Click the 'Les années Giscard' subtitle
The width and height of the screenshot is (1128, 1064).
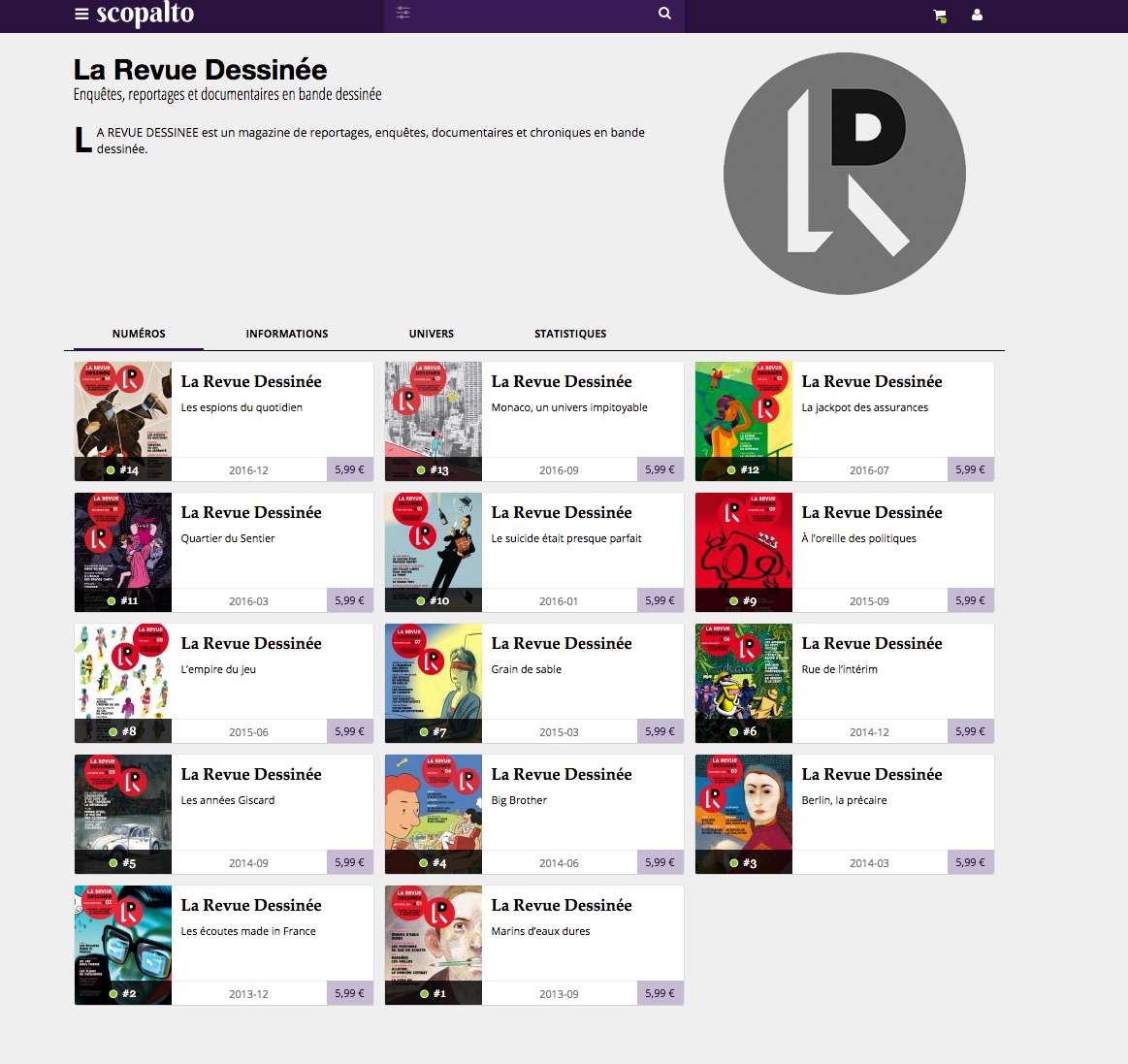tap(227, 800)
